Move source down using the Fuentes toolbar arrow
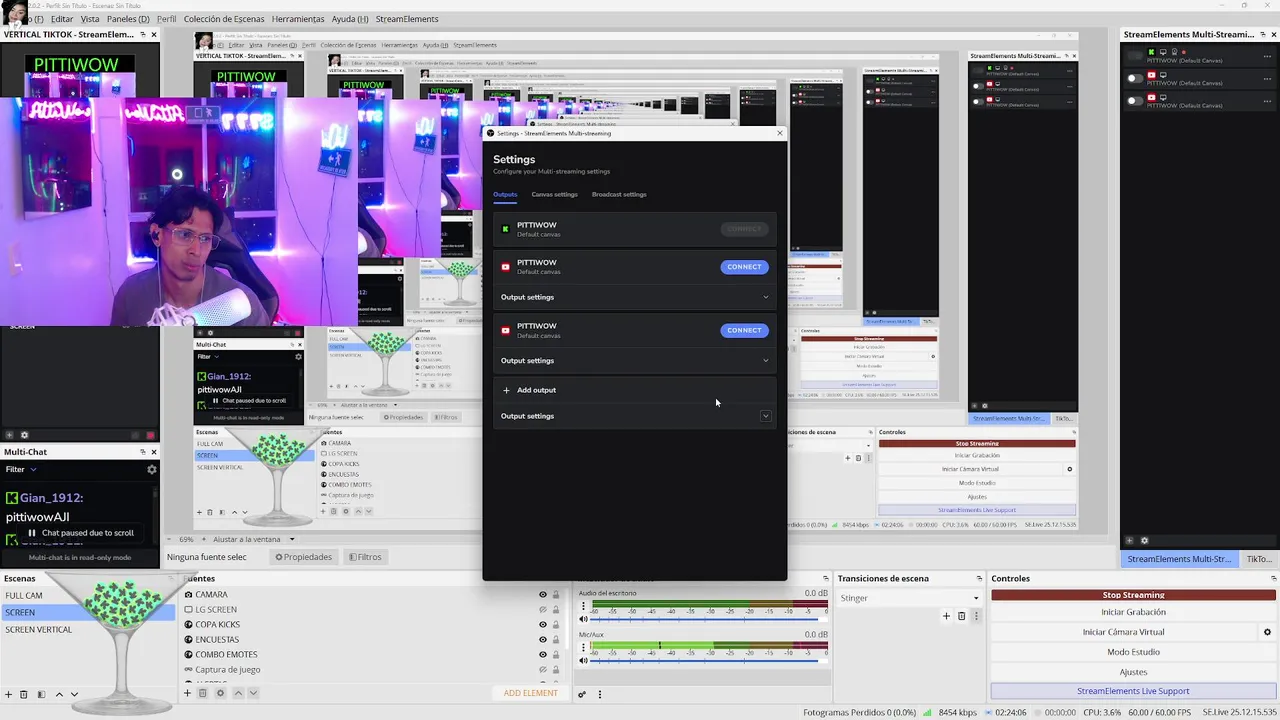The height and width of the screenshot is (720, 1280). coord(253,693)
